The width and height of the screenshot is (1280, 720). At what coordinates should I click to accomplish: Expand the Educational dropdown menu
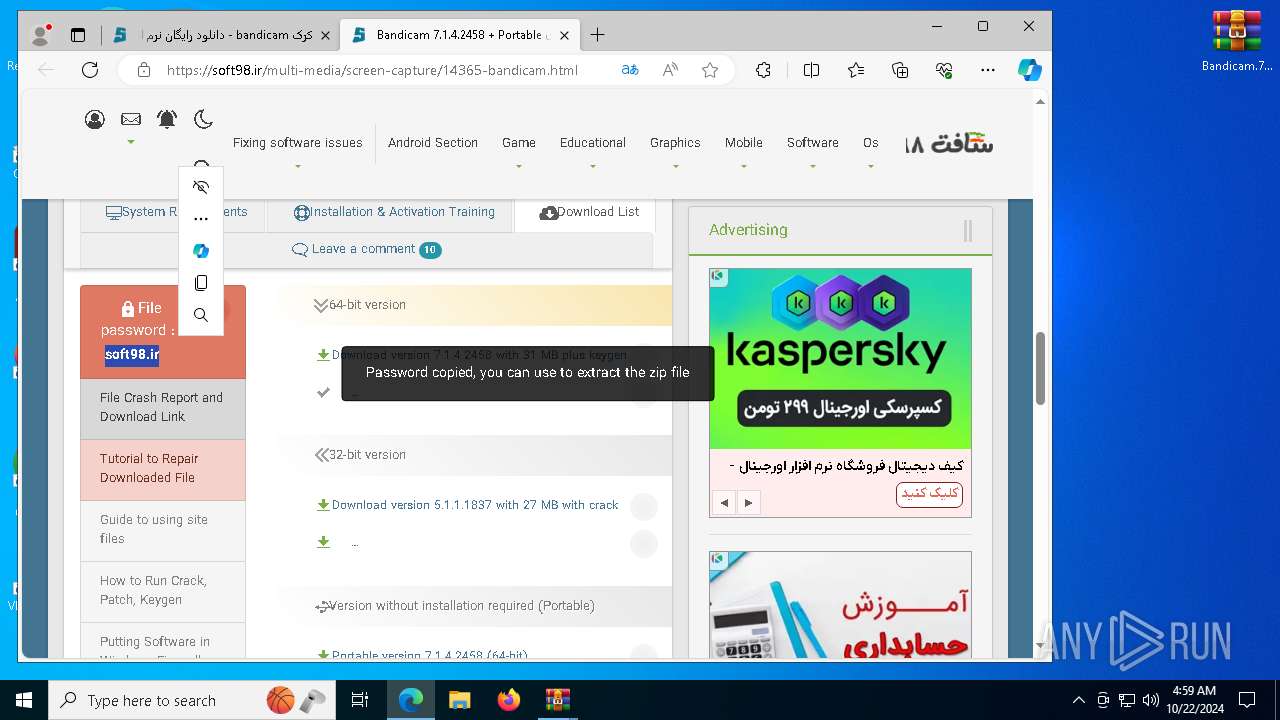click(x=593, y=143)
